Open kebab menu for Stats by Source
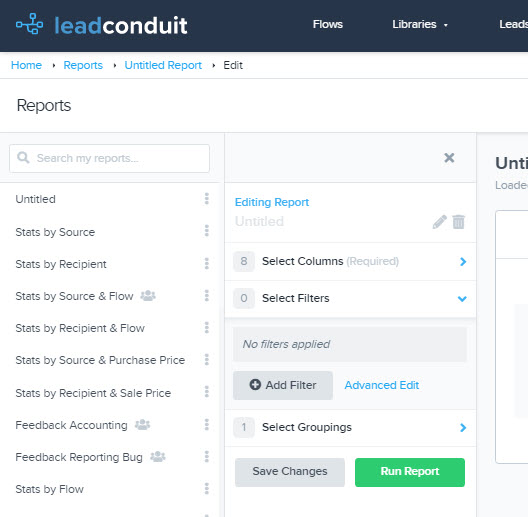The width and height of the screenshot is (528, 517). pos(207,231)
